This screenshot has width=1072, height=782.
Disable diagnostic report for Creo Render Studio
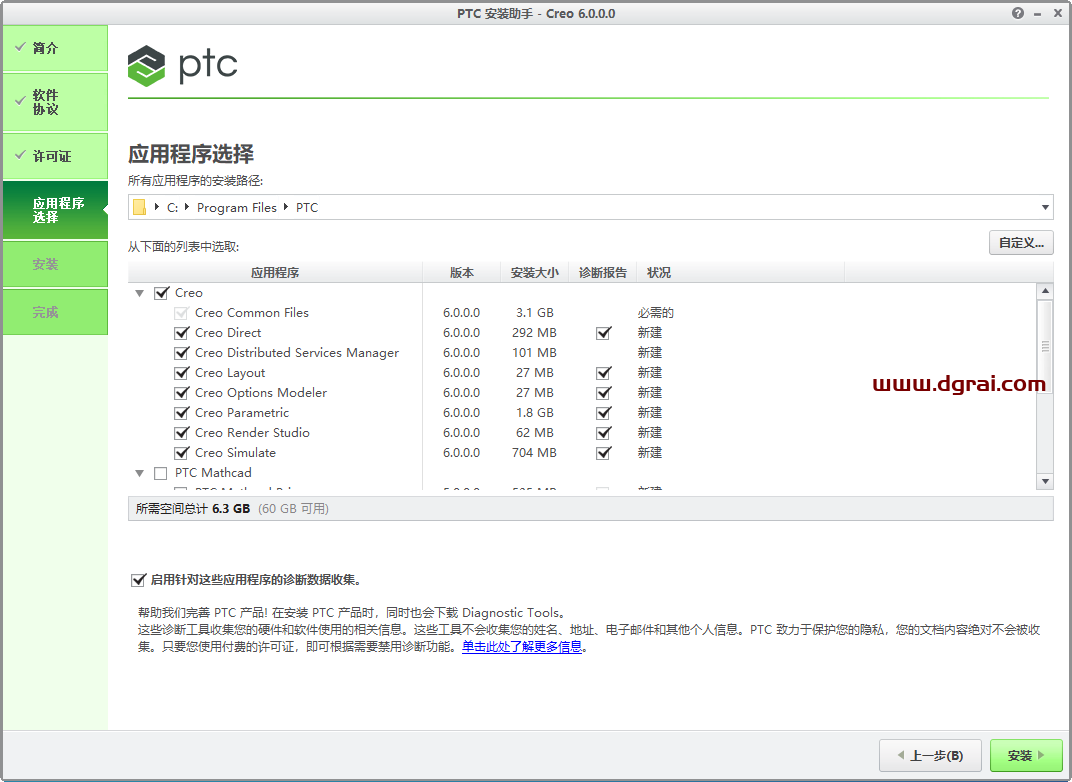pyautogui.click(x=603, y=433)
